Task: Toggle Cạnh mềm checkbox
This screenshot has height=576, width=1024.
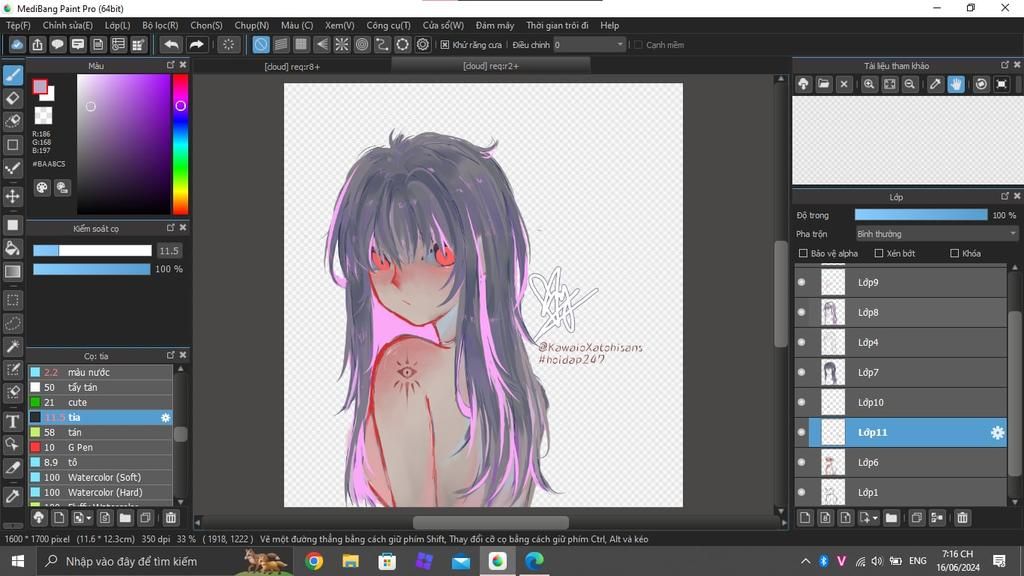Action: coord(638,45)
